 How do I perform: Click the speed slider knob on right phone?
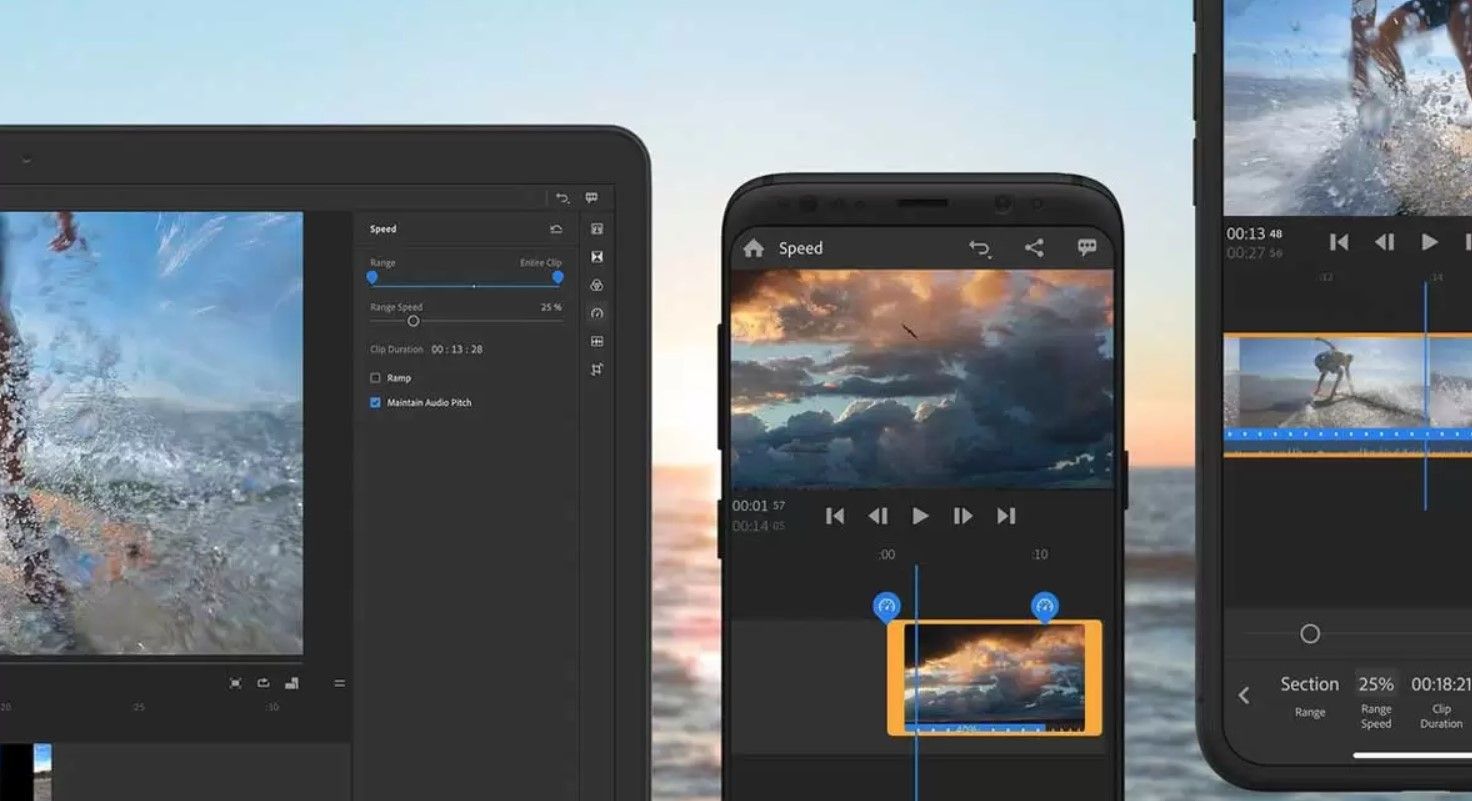pyautogui.click(x=1310, y=634)
